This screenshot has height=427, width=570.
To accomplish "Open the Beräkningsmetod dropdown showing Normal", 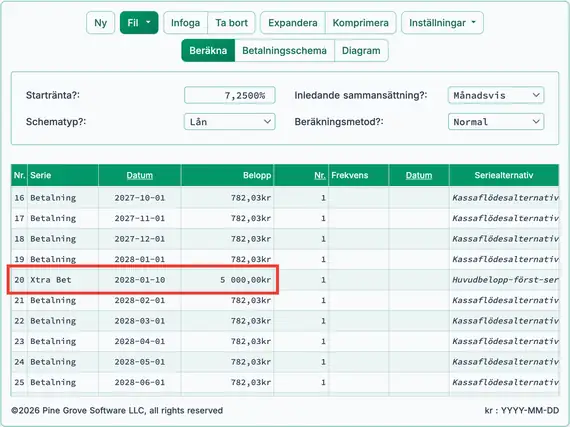I will 496,122.
